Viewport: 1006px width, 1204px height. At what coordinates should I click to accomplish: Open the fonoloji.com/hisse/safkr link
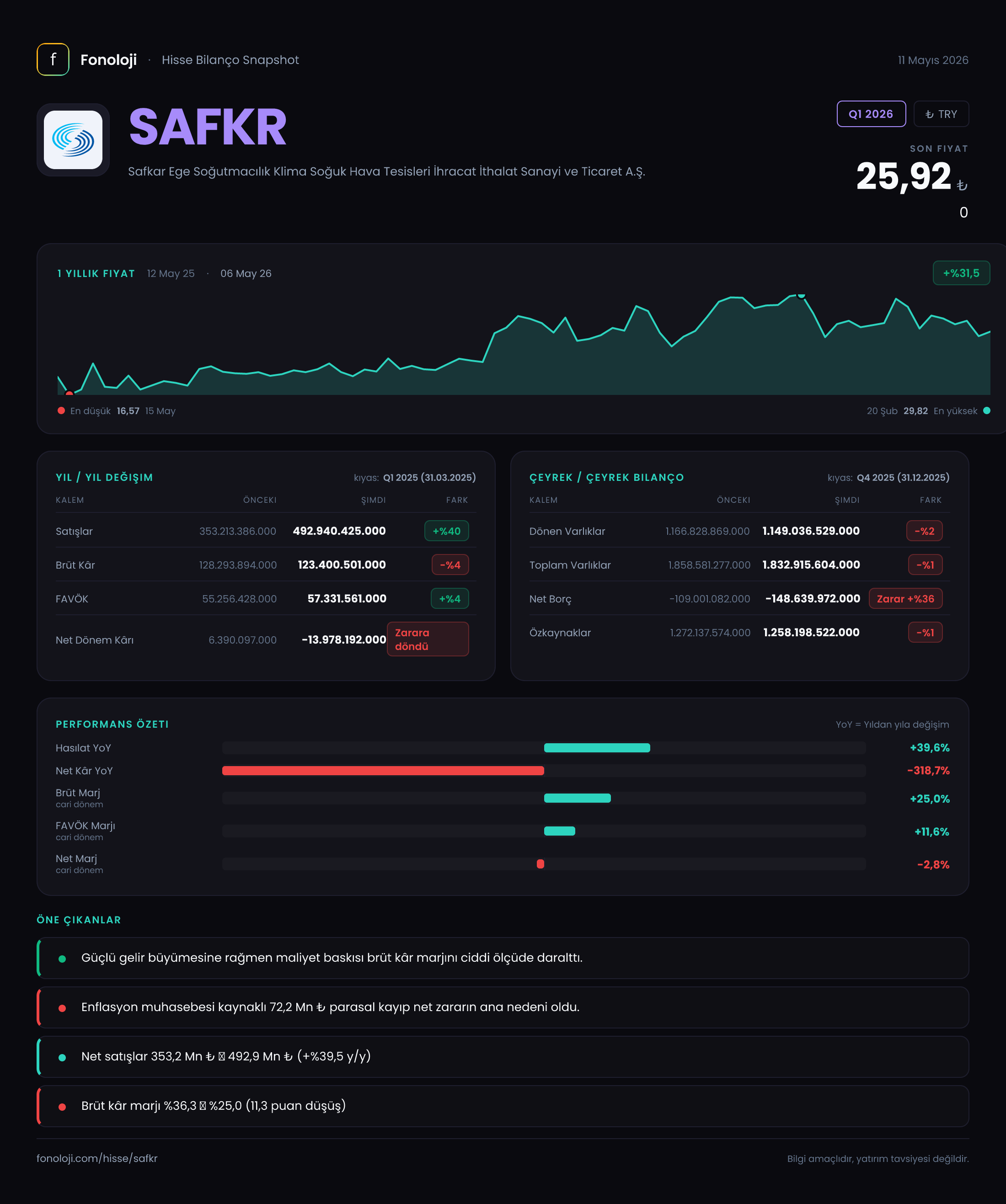pyautogui.click(x=97, y=1158)
